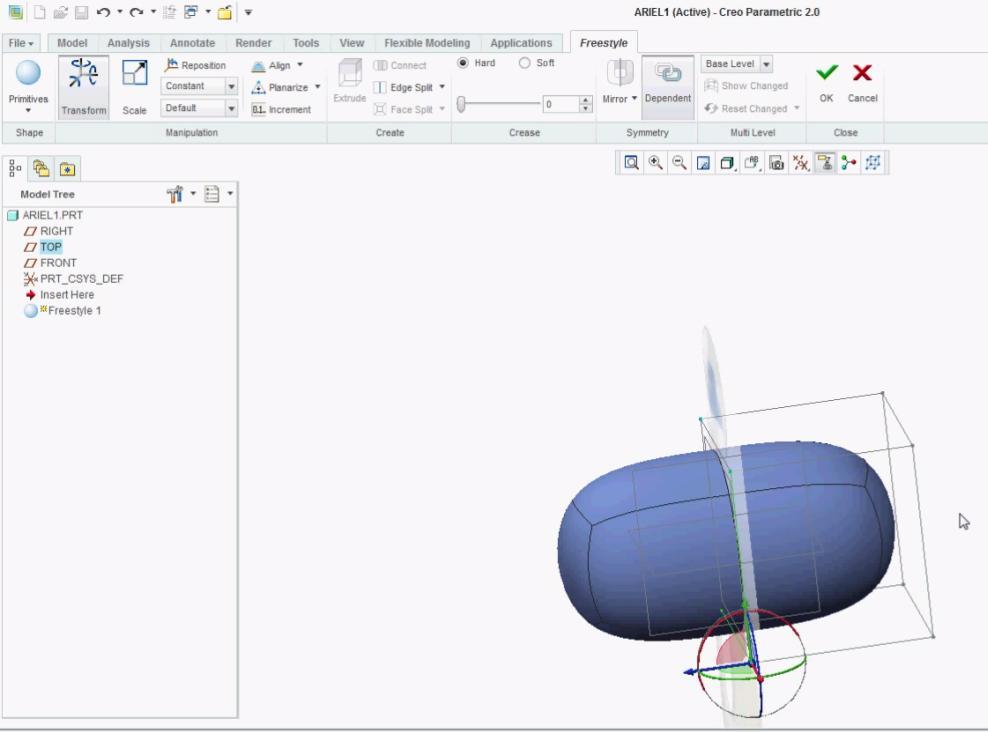This screenshot has width=988, height=732.
Task: Click the Connect faces tool
Action: pyautogui.click(x=400, y=66)
